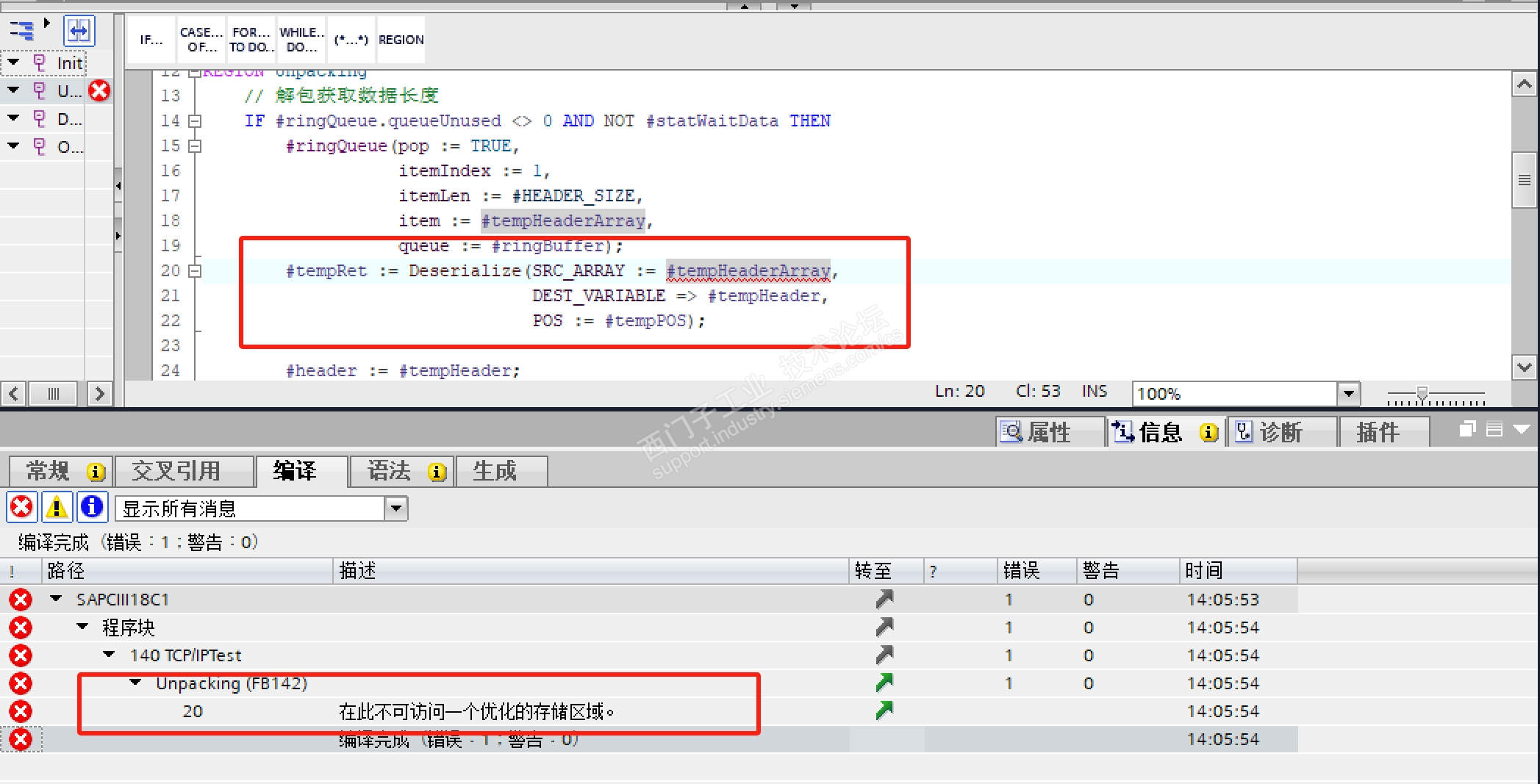Click the inspector panel layout icon
Screen dimensions: 1540x784
tap(1494, 429)
